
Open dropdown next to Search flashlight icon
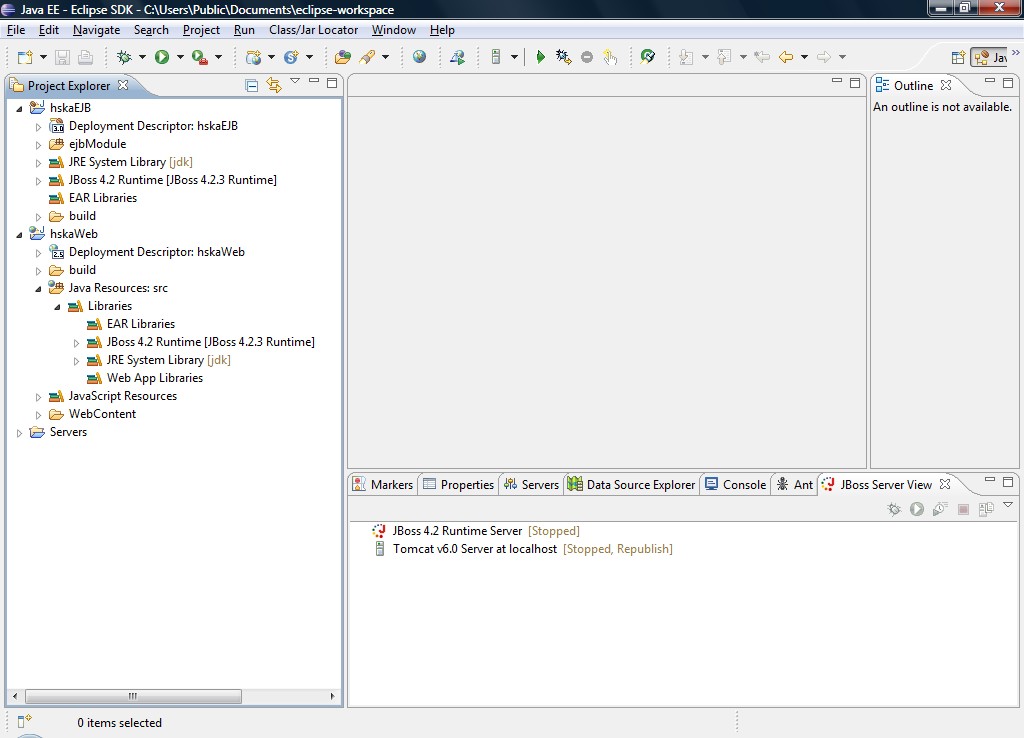click(385, 57)
